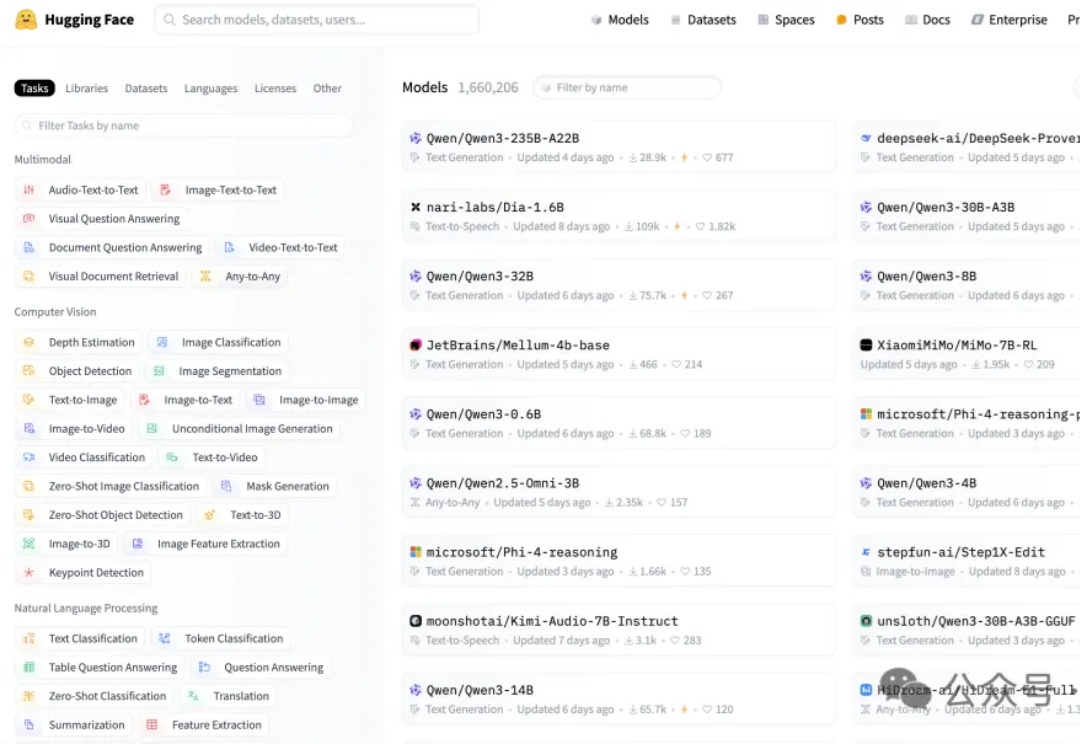This screenshot has height=744, width=1080.
Task: Click the Hugging Face logo emoji
Action: point(25,19)
